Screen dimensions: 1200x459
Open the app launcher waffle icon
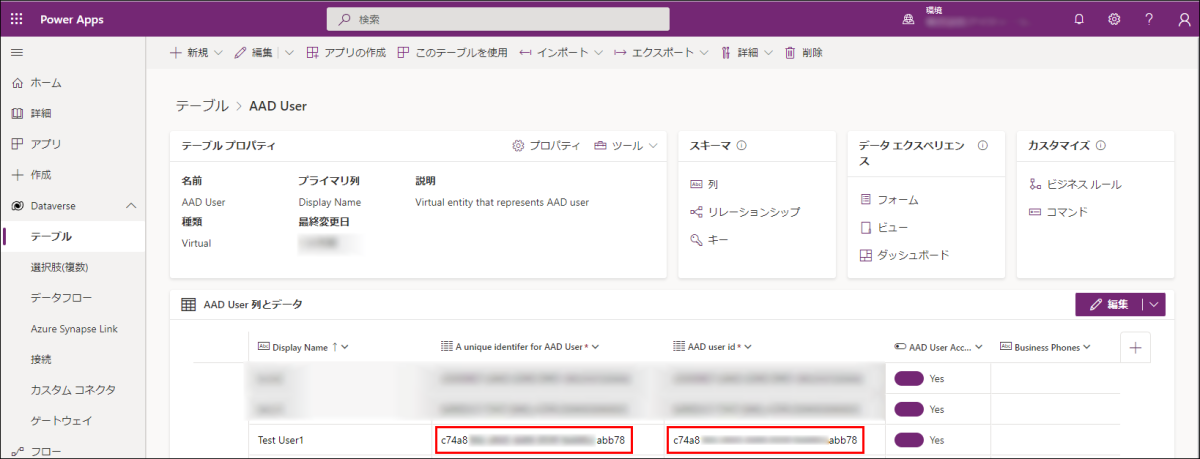coord(16,19)
